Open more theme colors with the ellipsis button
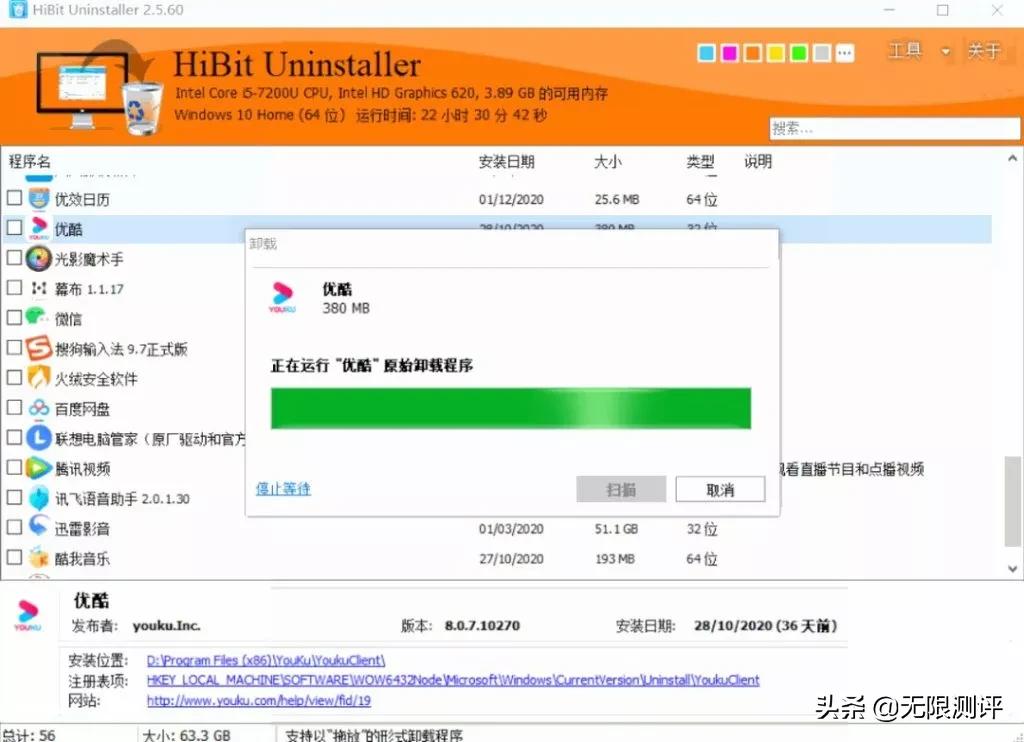The height and width of the screenshot is (742, 1024). coord(844,53)
